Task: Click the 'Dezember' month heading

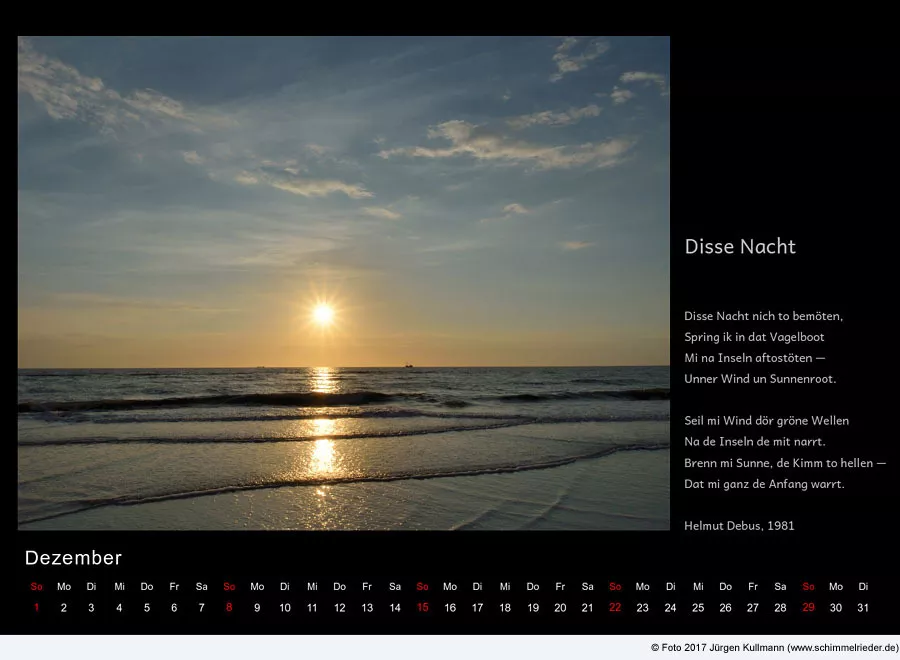Action: (73, 558)
